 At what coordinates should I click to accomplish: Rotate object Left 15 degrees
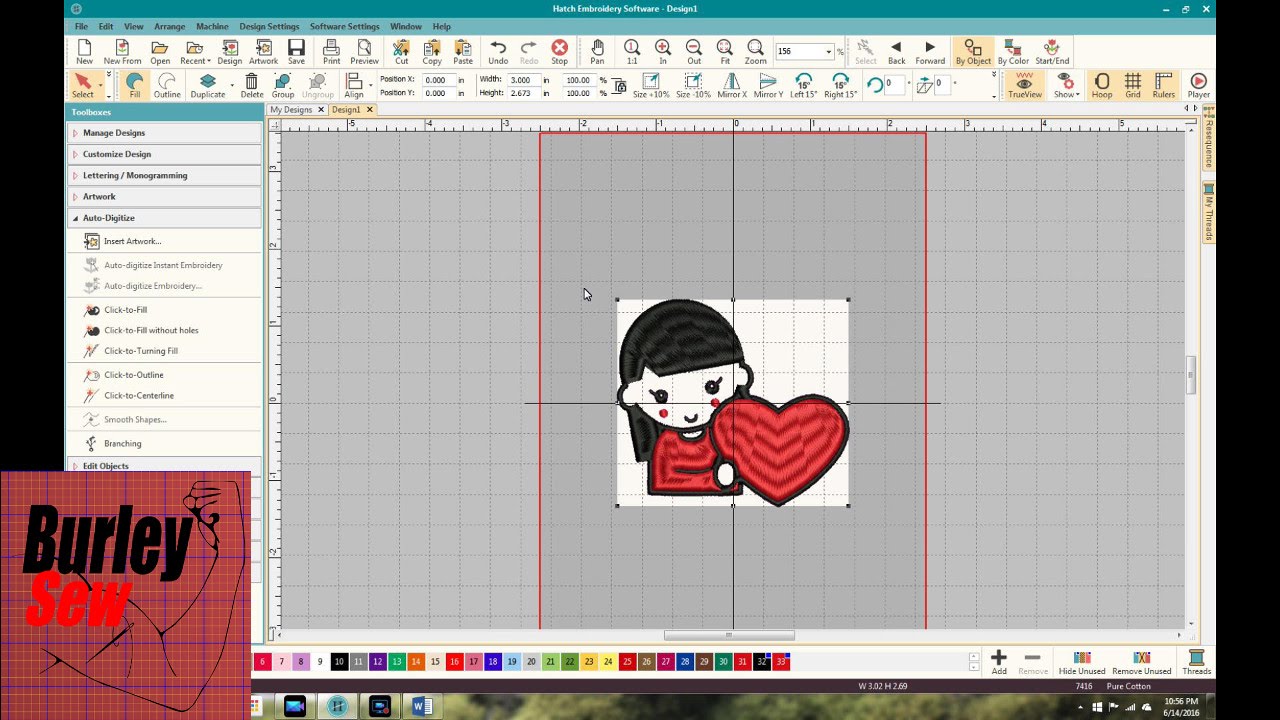tap(803, 86)
